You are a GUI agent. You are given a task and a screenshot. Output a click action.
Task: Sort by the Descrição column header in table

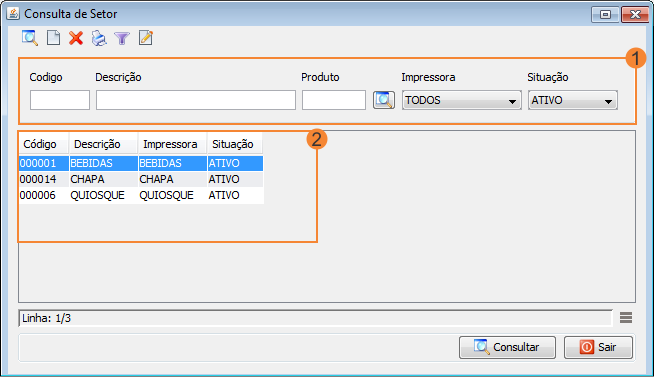click(103, 144)
